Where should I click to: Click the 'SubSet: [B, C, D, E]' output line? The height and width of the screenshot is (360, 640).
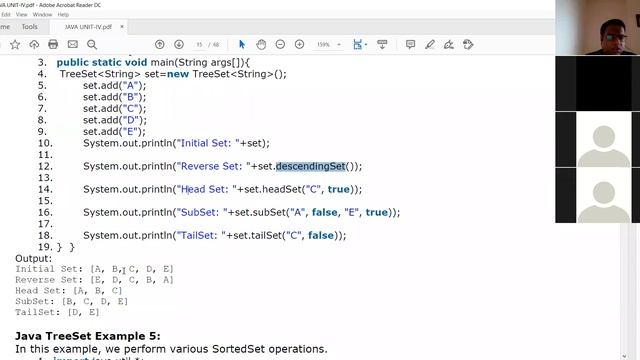71,301
